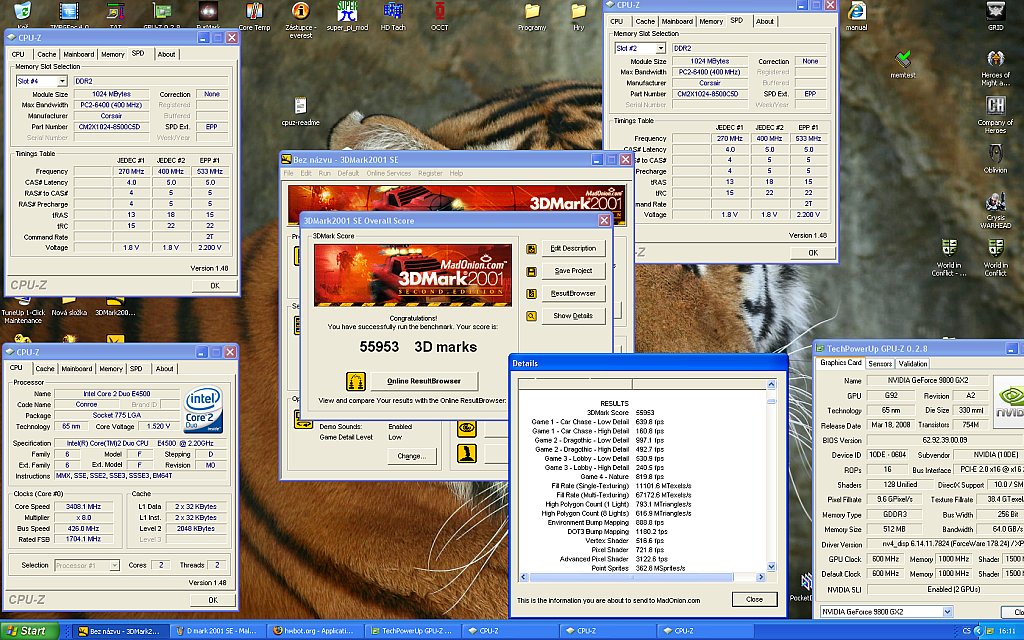Open the Processor #1 selection dropdown
The height and width of the screenshot is (640, 1024).
coord(114,566)
